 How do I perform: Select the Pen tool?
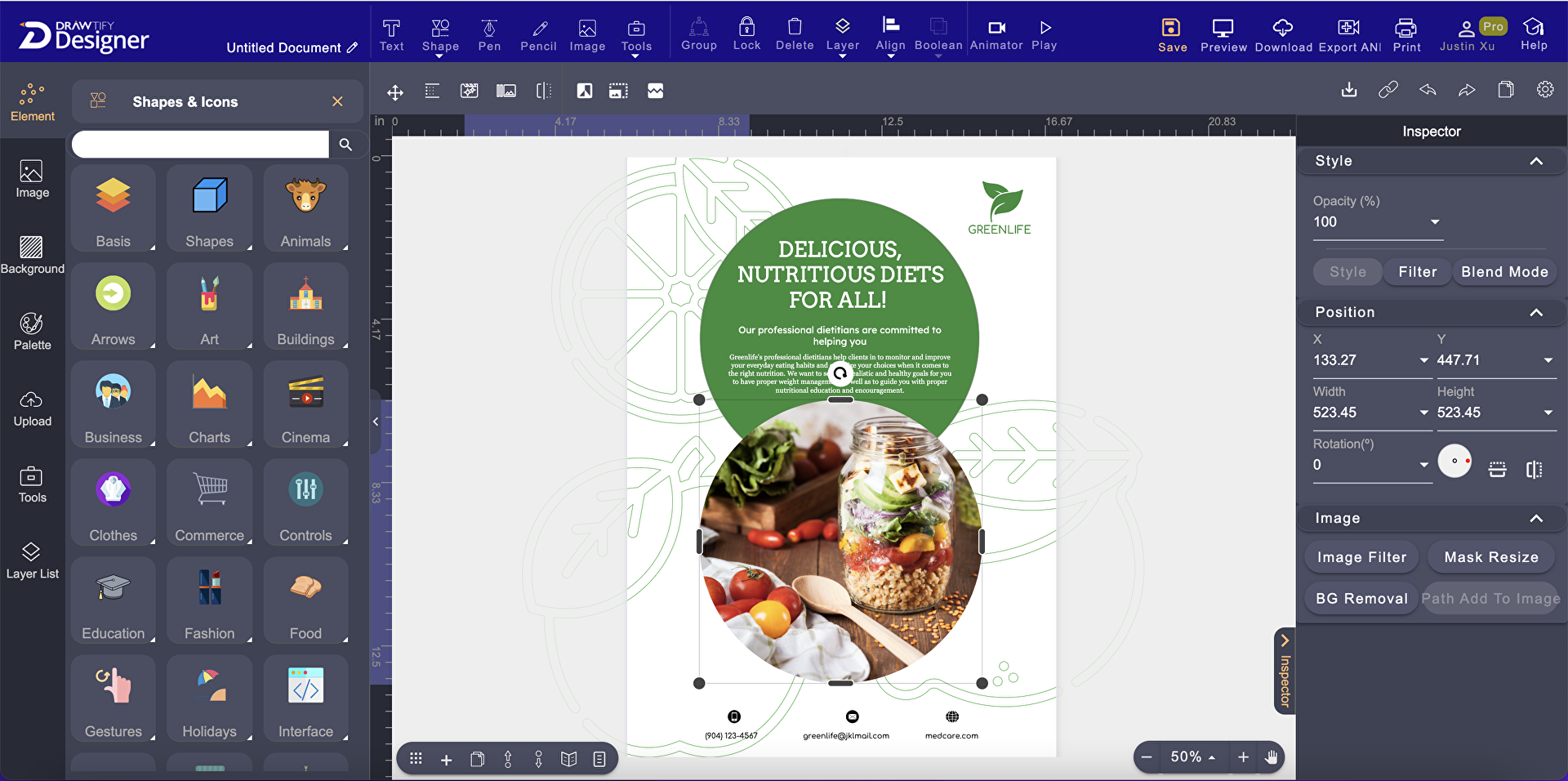pyautogui.click(x=489, y=35)
